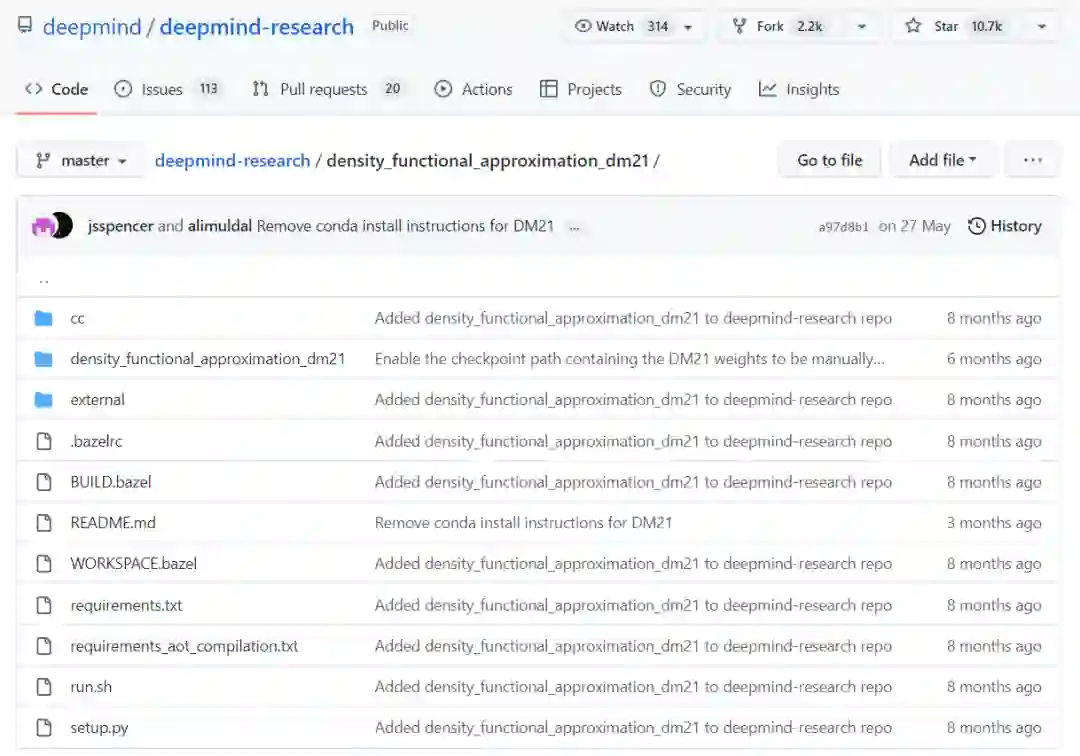
Task: Open the Pull requests tab
Action: [322, 89]
